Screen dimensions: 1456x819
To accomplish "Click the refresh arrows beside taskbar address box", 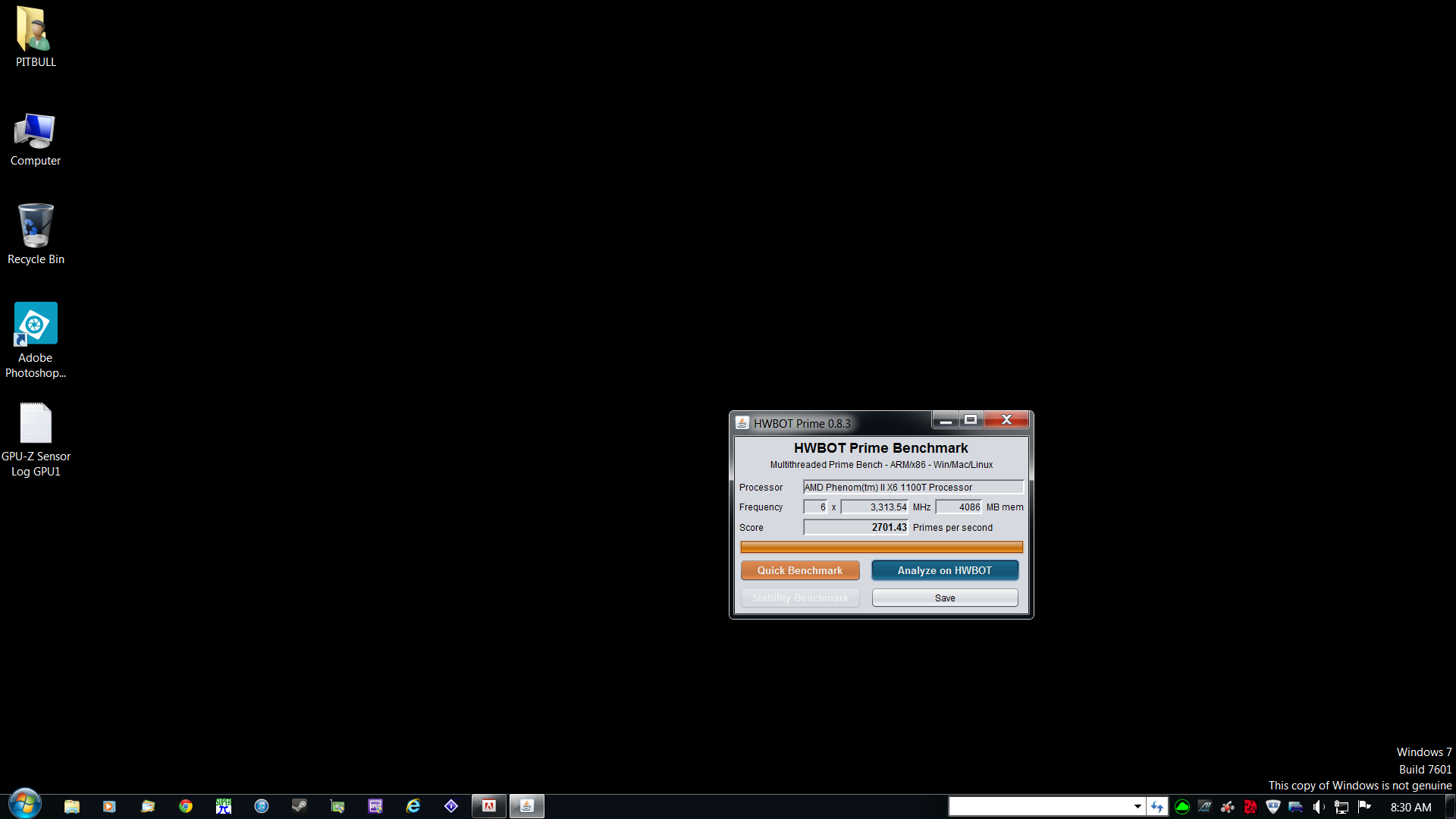I will 1157,807.
